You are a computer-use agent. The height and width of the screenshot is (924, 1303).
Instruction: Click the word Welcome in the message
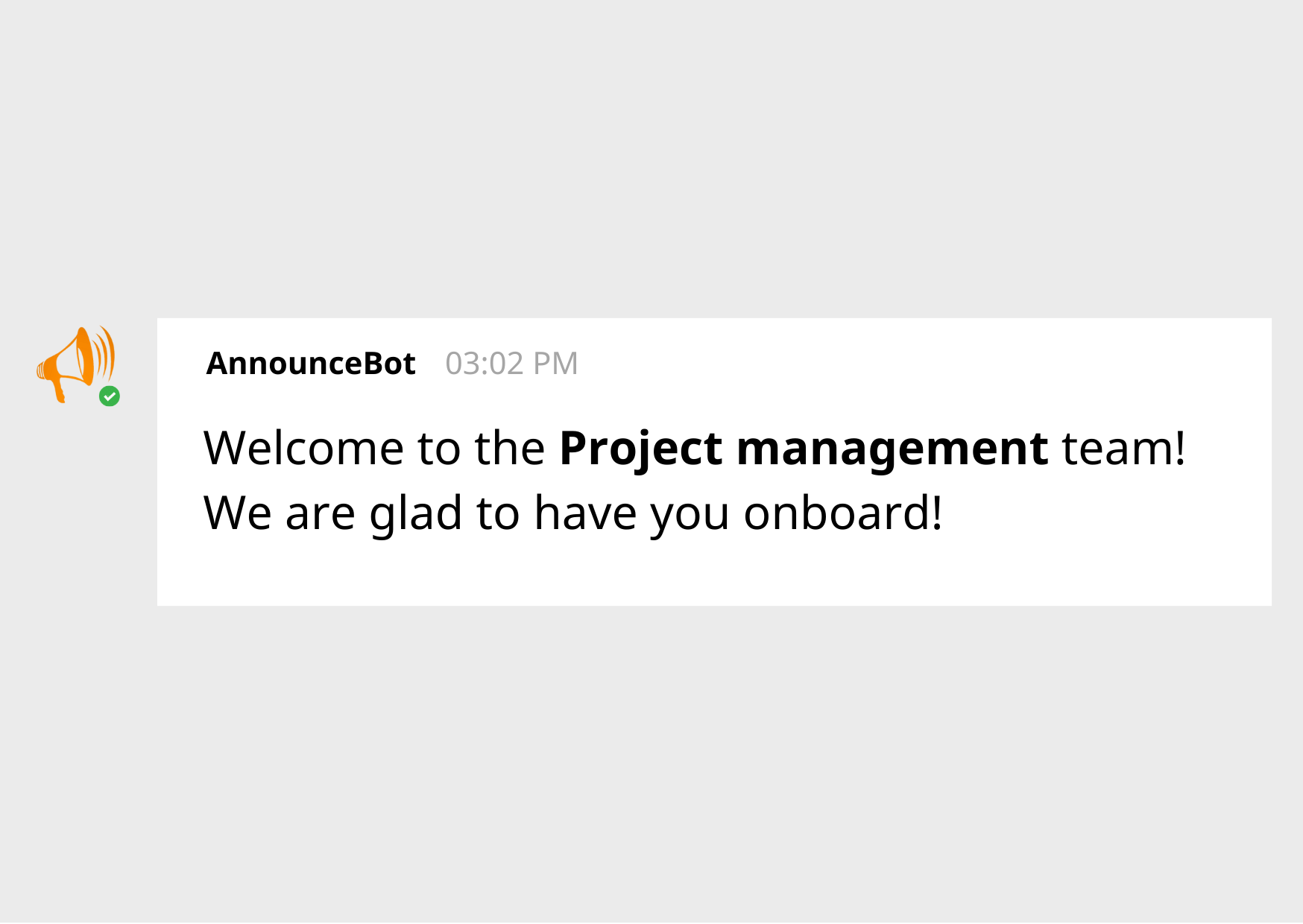pos(303,448)
